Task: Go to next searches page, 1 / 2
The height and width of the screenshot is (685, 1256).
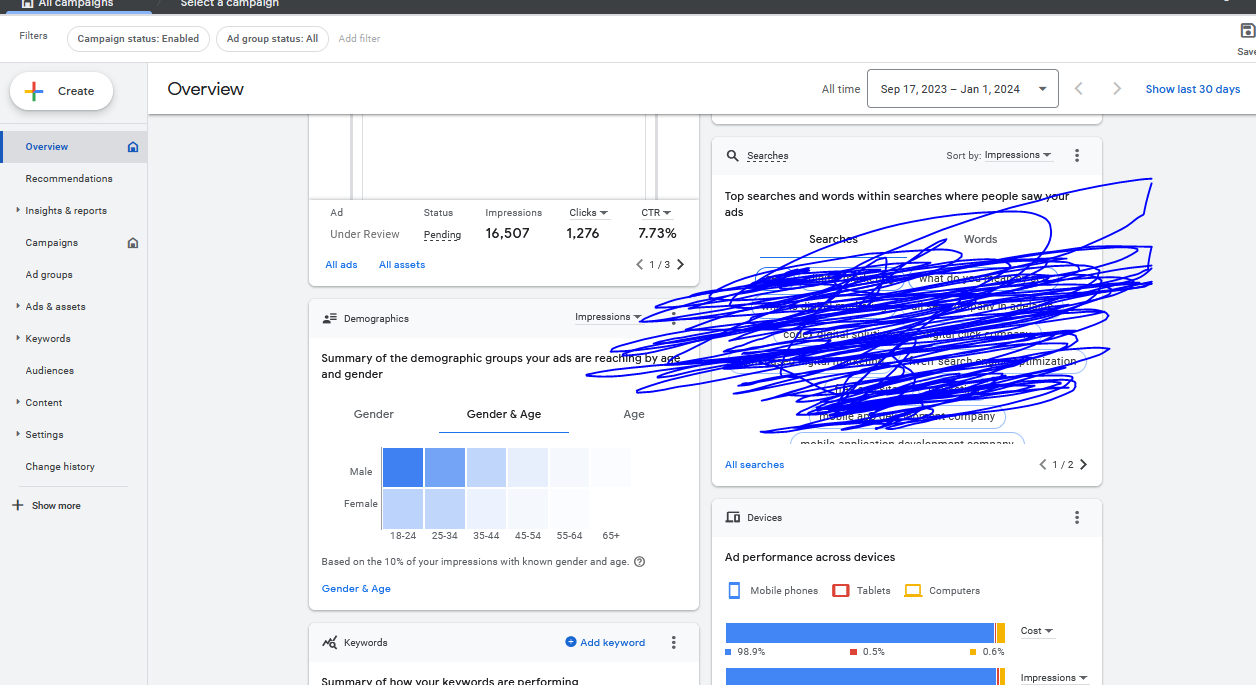Action: (1083, 465)
